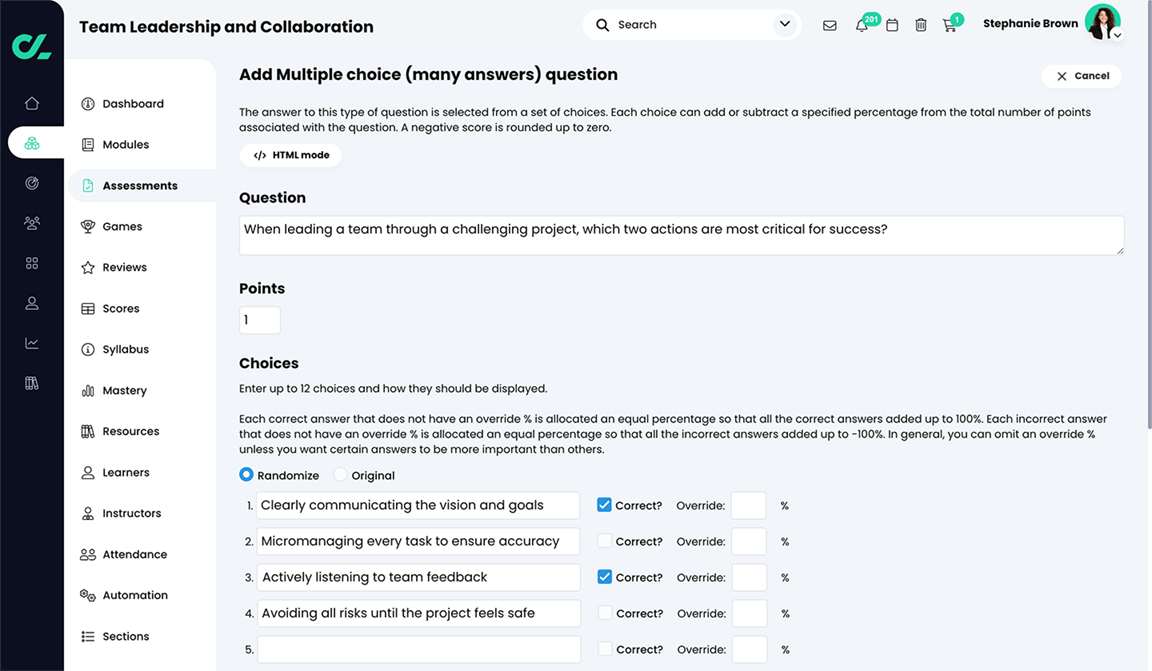Cancel adding the question
1152x671 pixels.
(x=1081, y=75)
